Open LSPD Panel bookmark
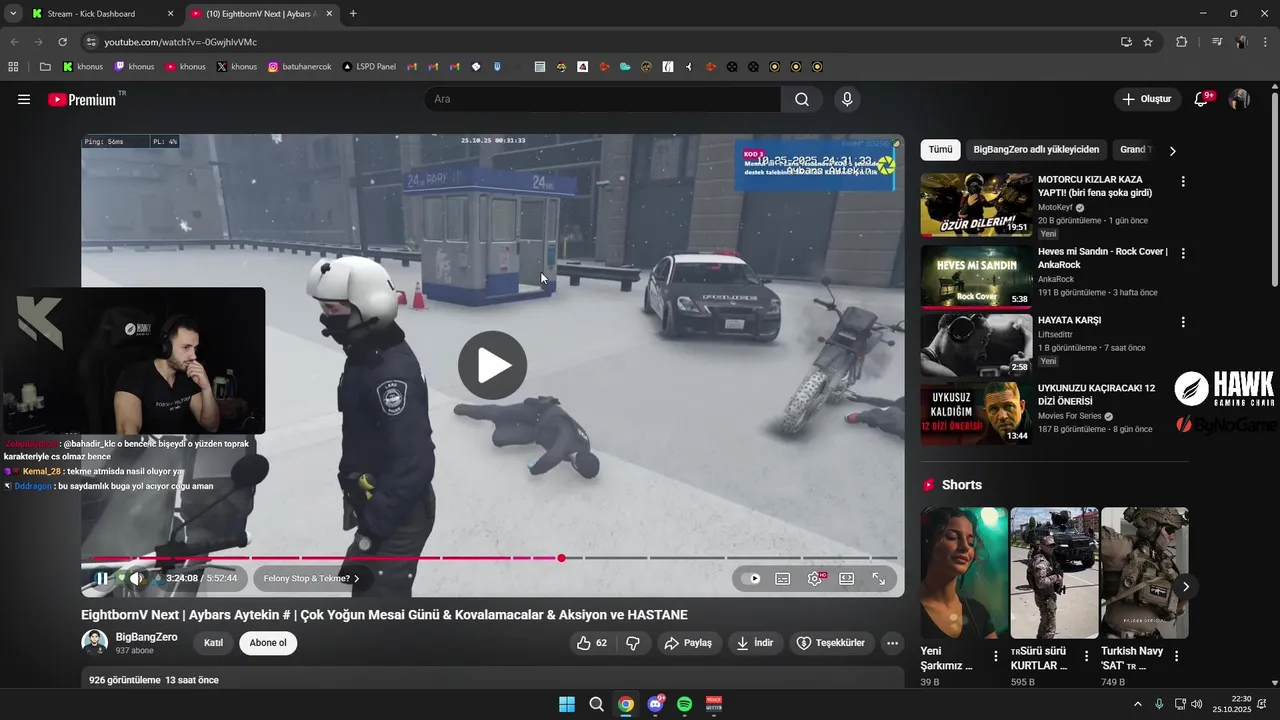The image size is (1280, 720). [369, 67]
